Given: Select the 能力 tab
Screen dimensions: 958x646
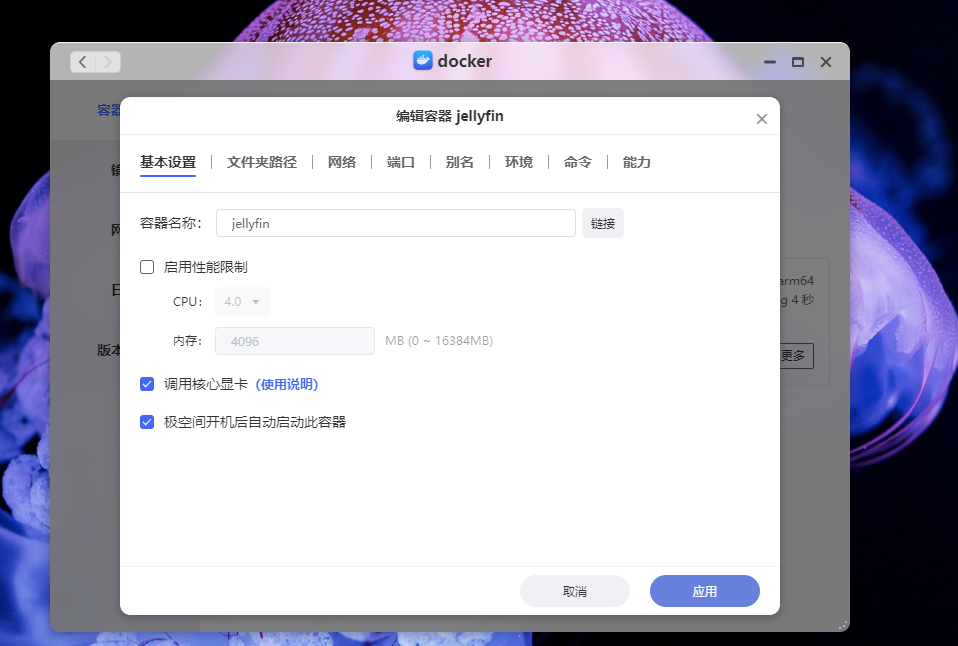Looking at the screenshot, I should click(636, 161).
